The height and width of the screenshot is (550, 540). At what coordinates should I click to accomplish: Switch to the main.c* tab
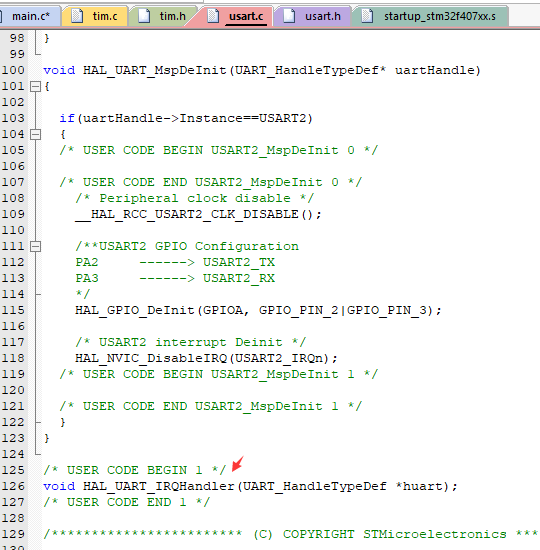click(x=30, y=16)
